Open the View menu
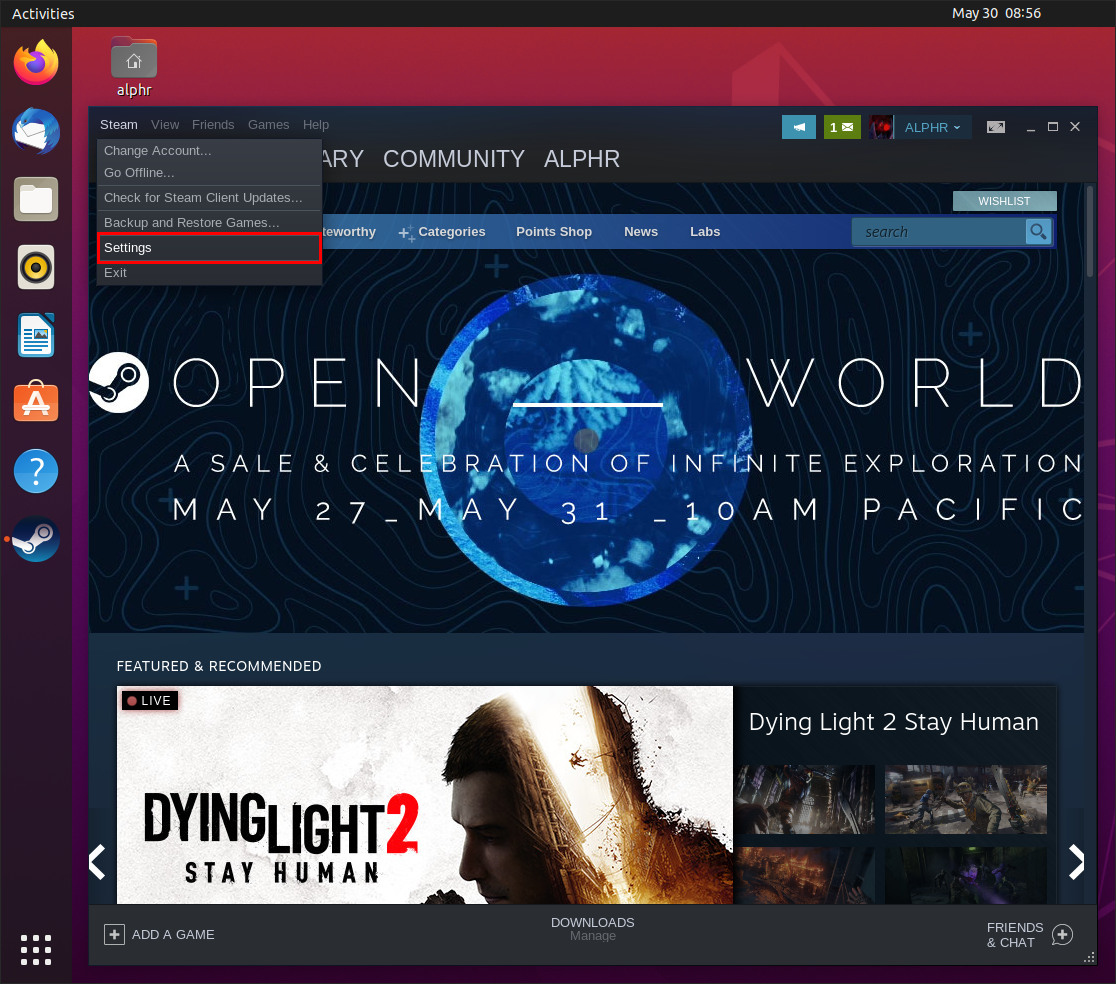The image size is (1116, 984). 165,125
